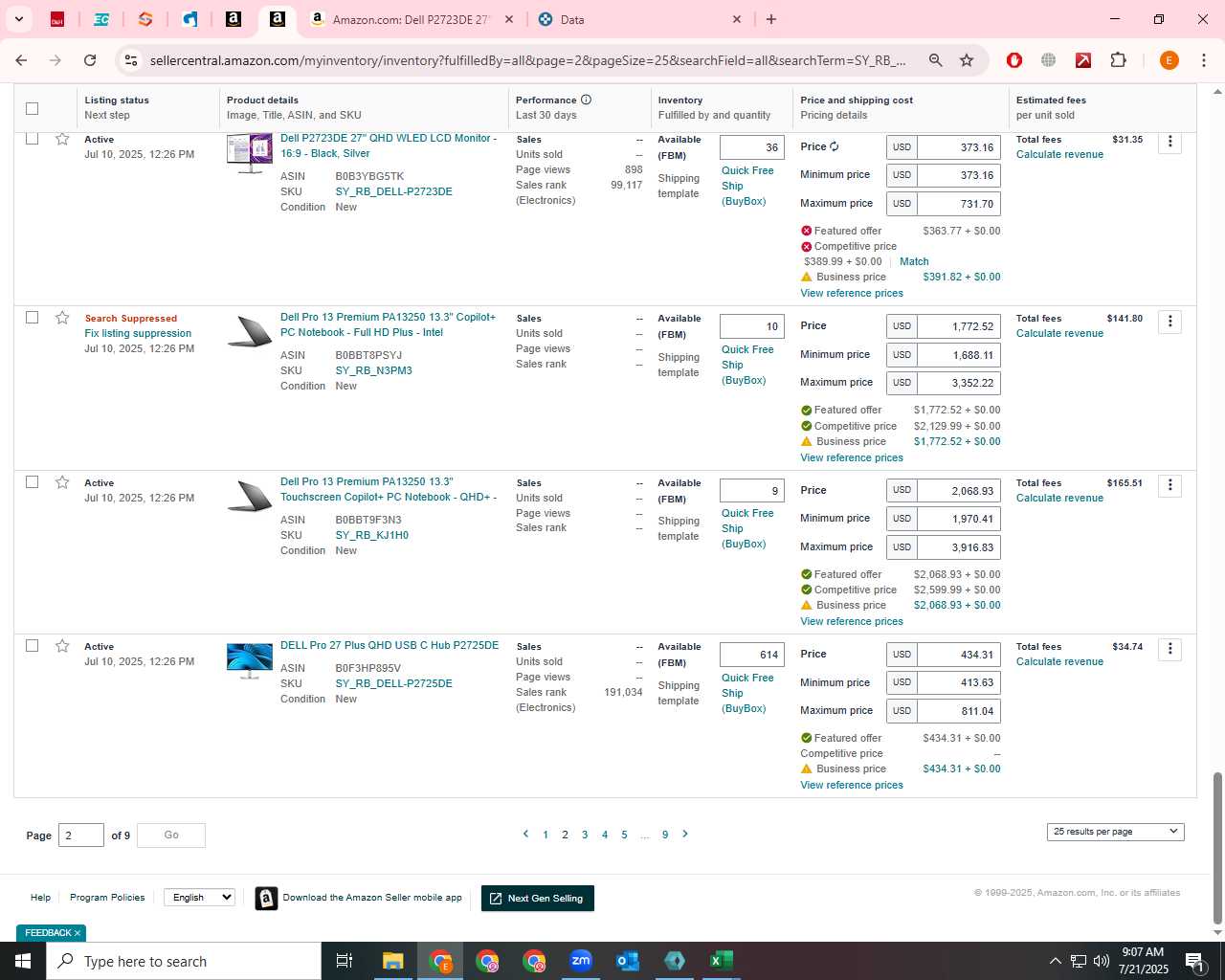Star the Dell P2723DE monitor listing
This screenshot has width=1225, height=980.
click(x=62, y=139)
